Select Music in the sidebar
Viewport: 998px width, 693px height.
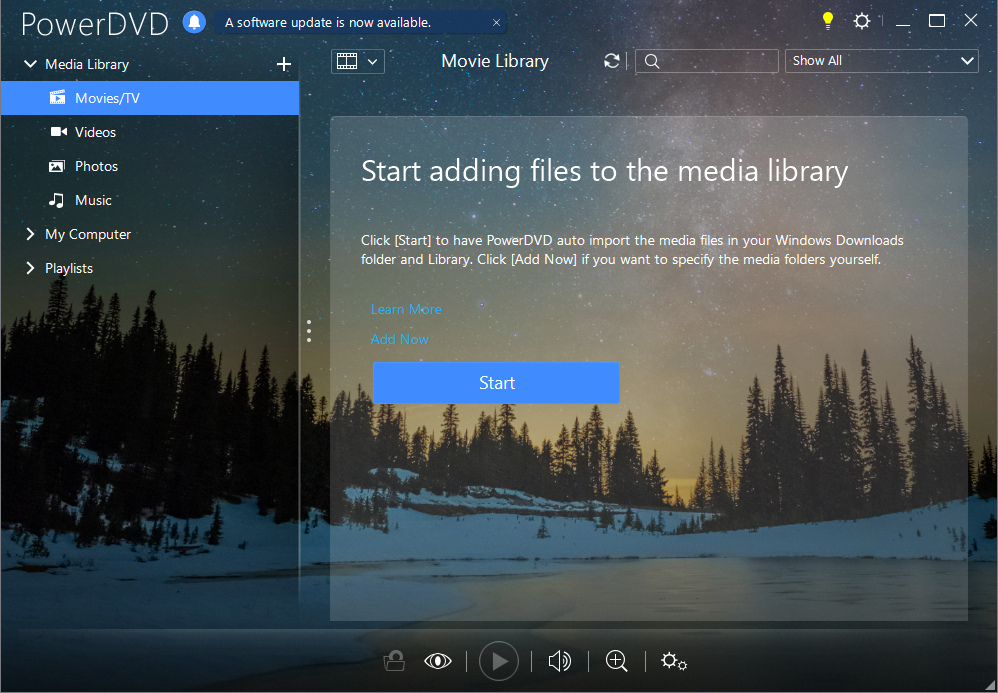93,200
